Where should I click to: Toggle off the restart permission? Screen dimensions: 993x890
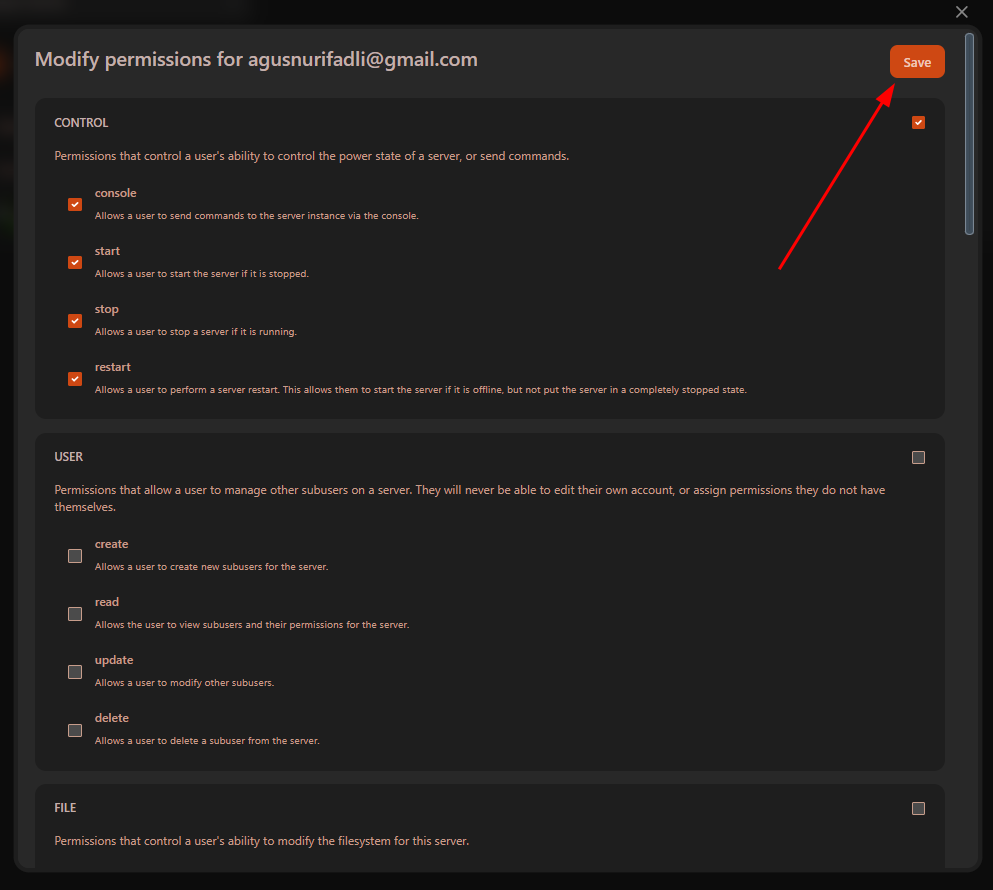click(x=75, y=379)
